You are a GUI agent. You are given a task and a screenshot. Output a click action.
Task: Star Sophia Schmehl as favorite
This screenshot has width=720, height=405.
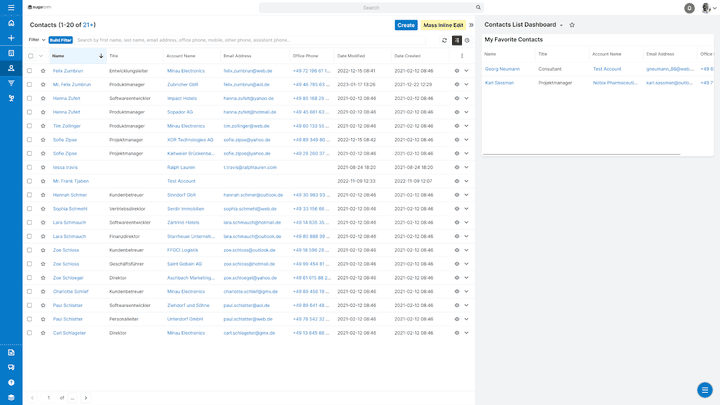click(43, 208)
